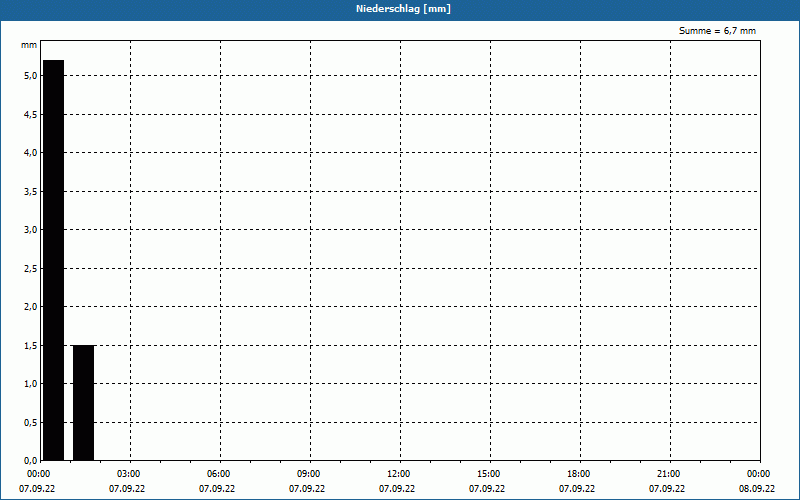The image size is (800, 500).
Task: Click the mm unit label above y-axis
Action: coord(29,46)
